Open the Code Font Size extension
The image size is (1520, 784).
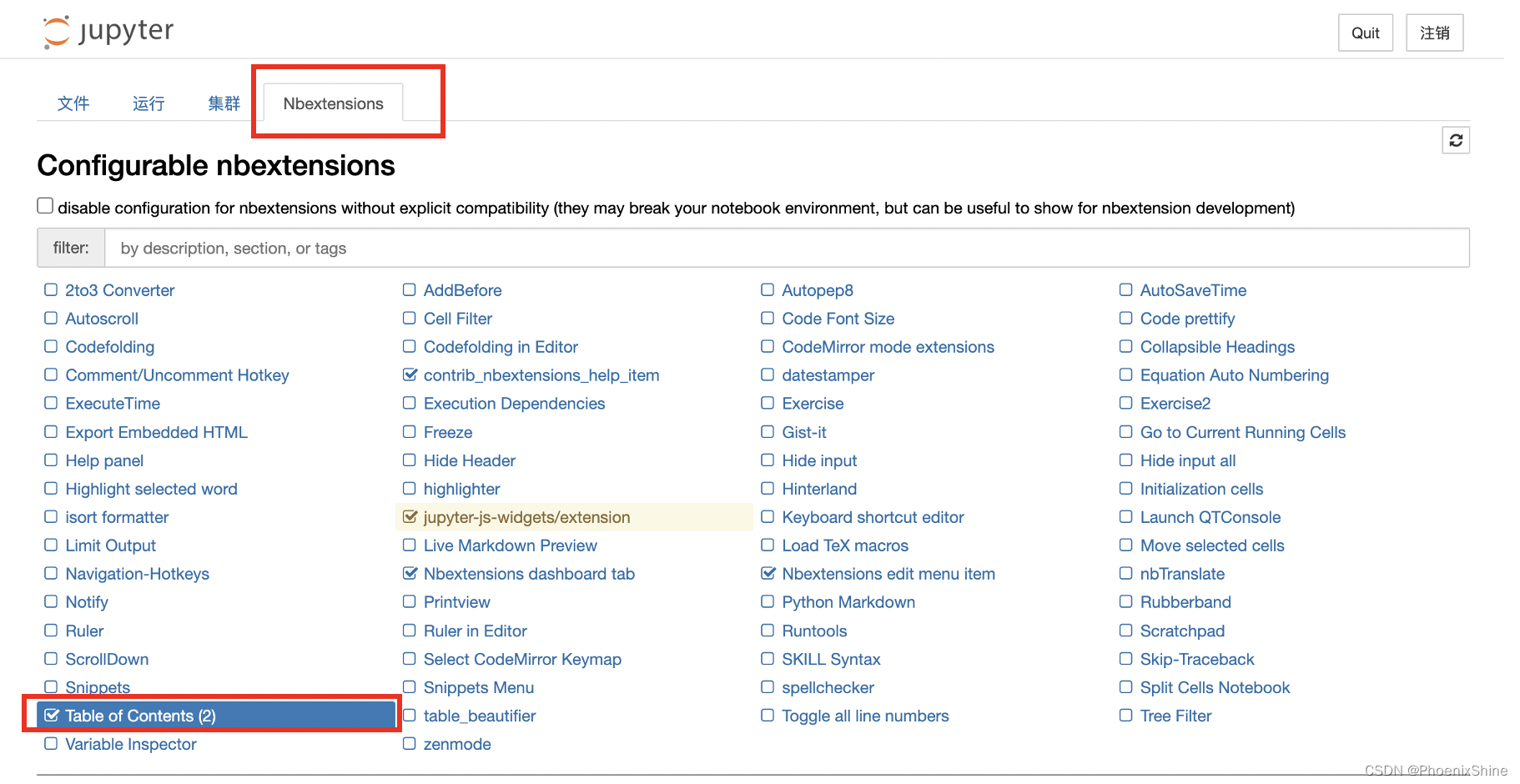click(838, 319)
